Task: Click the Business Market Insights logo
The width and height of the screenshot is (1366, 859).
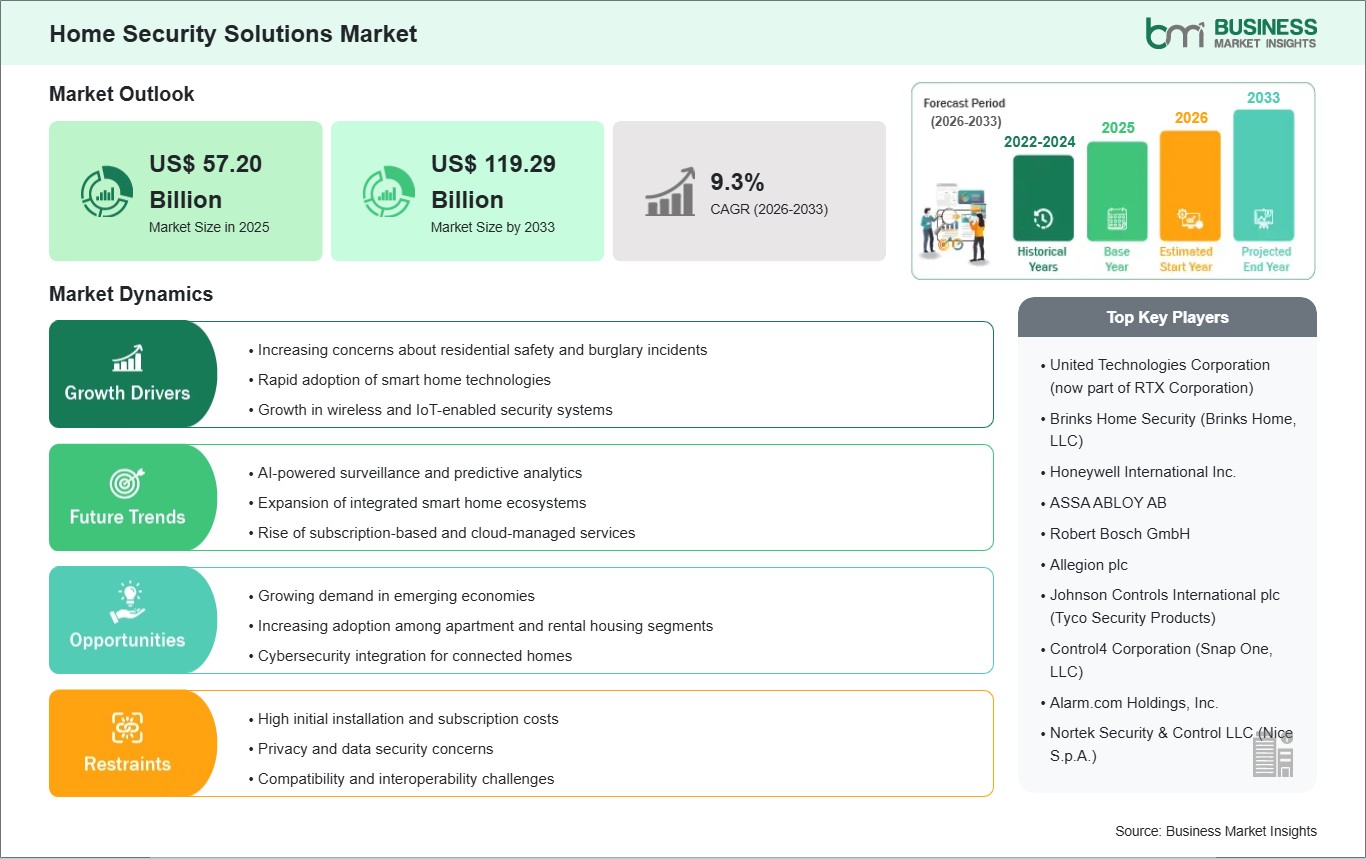Action: point(1231,33)
